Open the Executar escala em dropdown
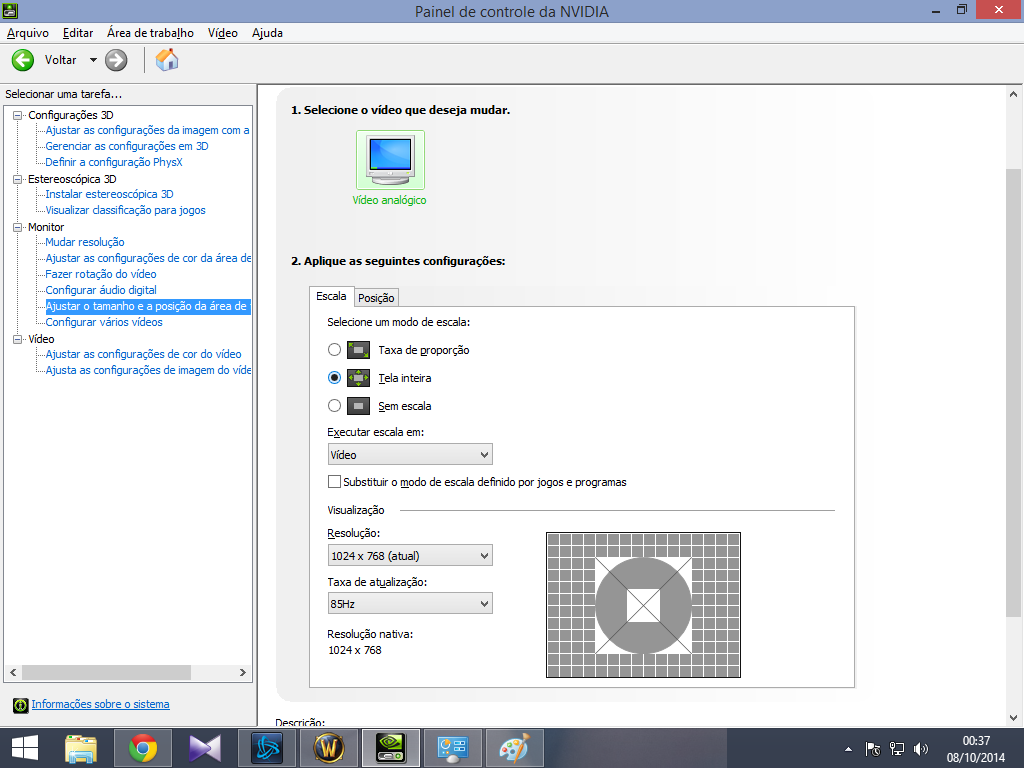The image size is (1024, 768). [410, 455]
